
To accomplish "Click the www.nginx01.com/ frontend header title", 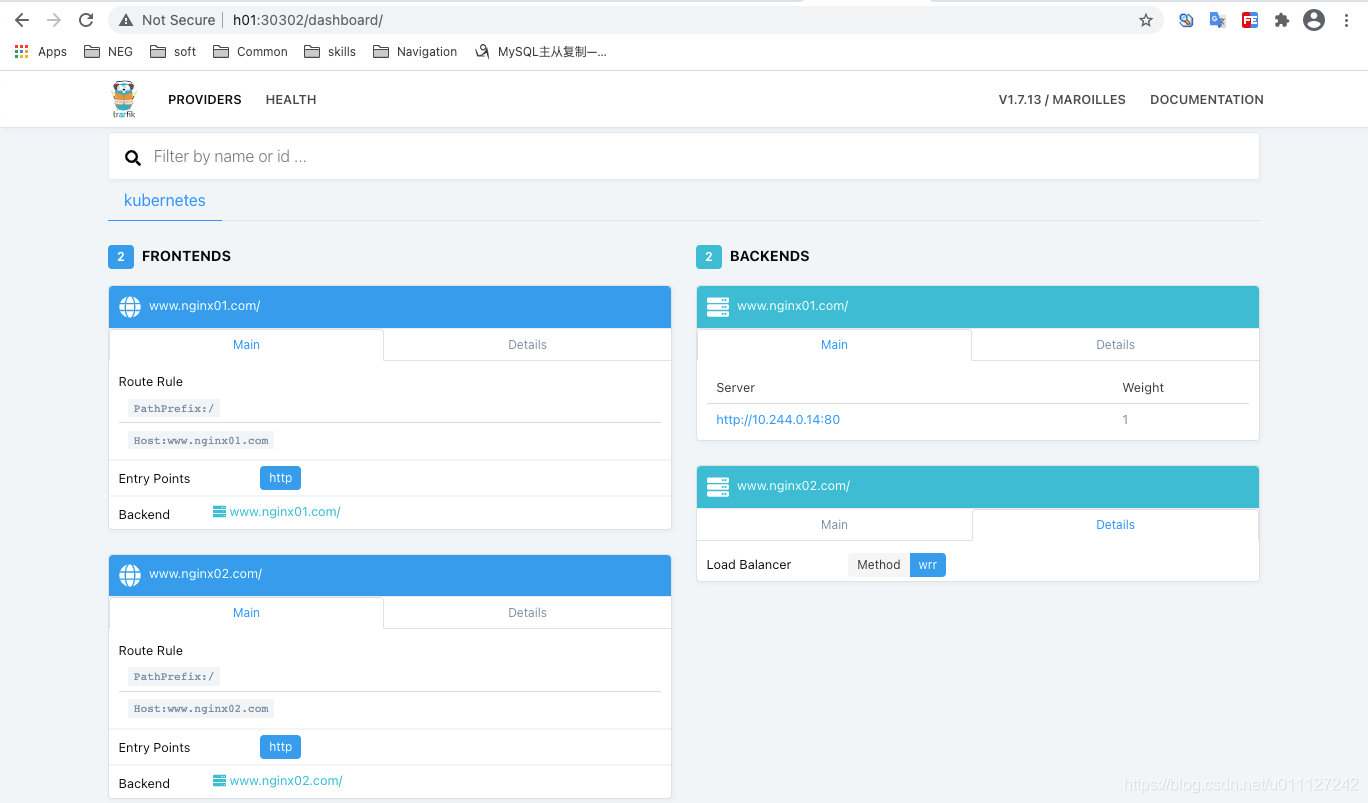I will pos(205,306).
